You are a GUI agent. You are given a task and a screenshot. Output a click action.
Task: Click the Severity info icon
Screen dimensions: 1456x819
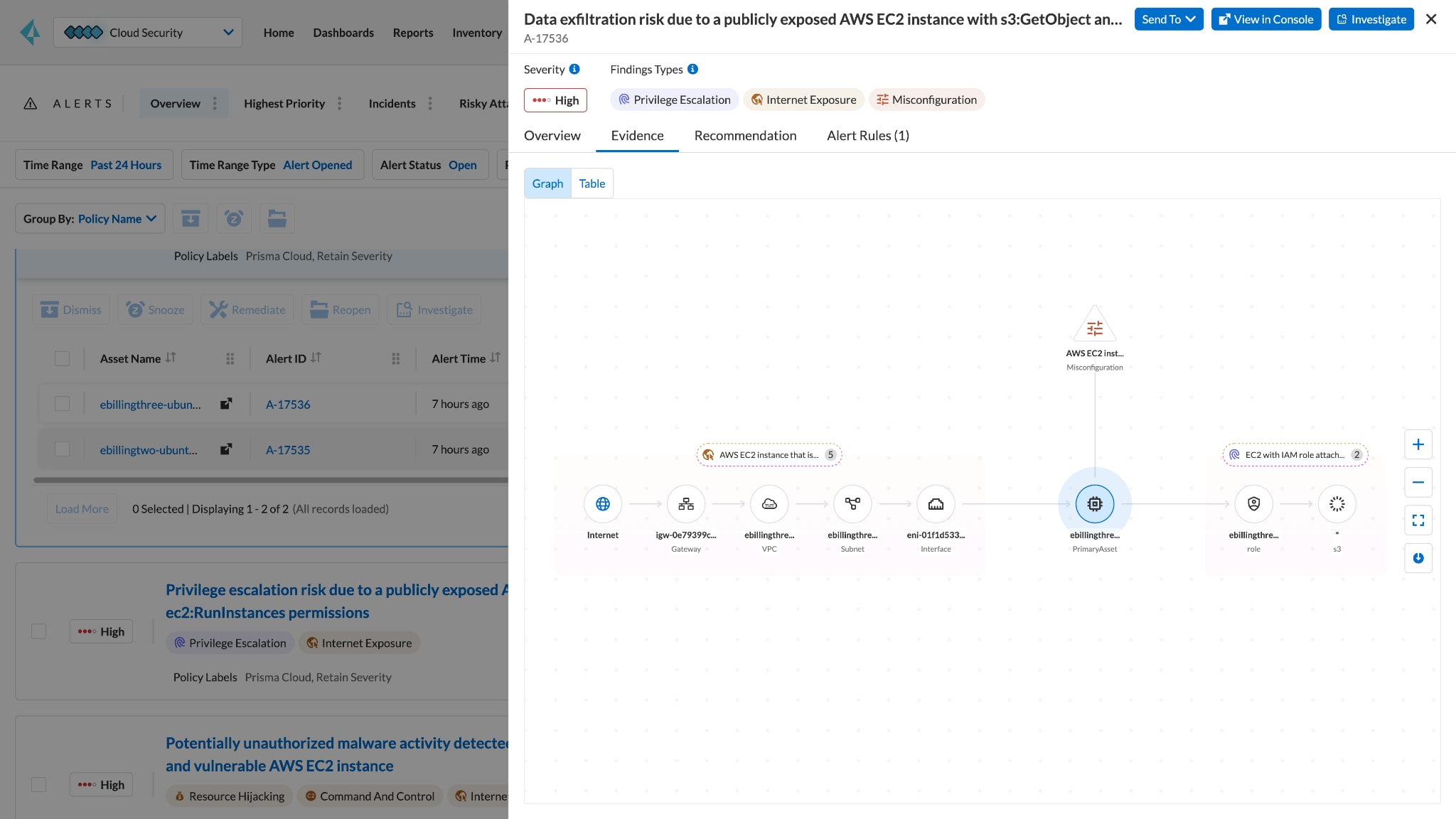[x=574, y=69]
